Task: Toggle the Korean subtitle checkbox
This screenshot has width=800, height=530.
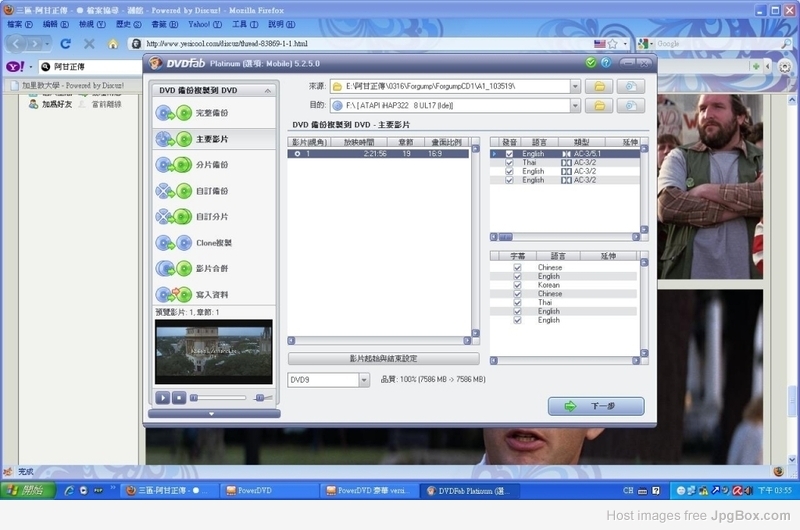Action: click(517, 285)
